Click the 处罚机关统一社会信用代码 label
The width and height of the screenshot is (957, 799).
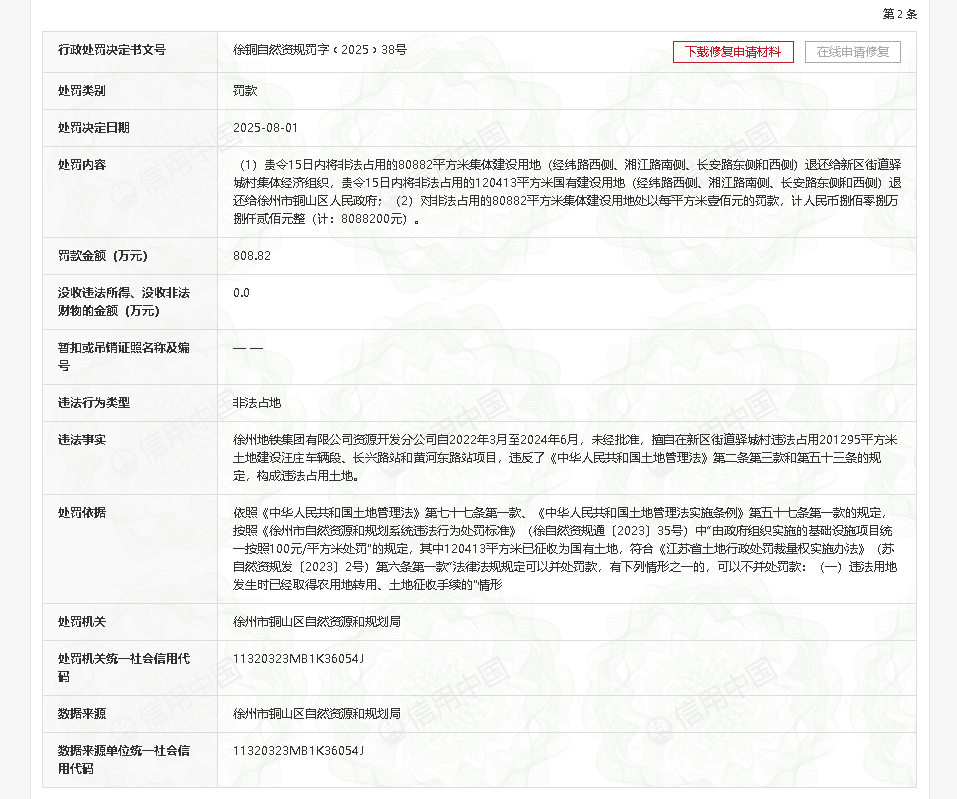click(124, 667)
